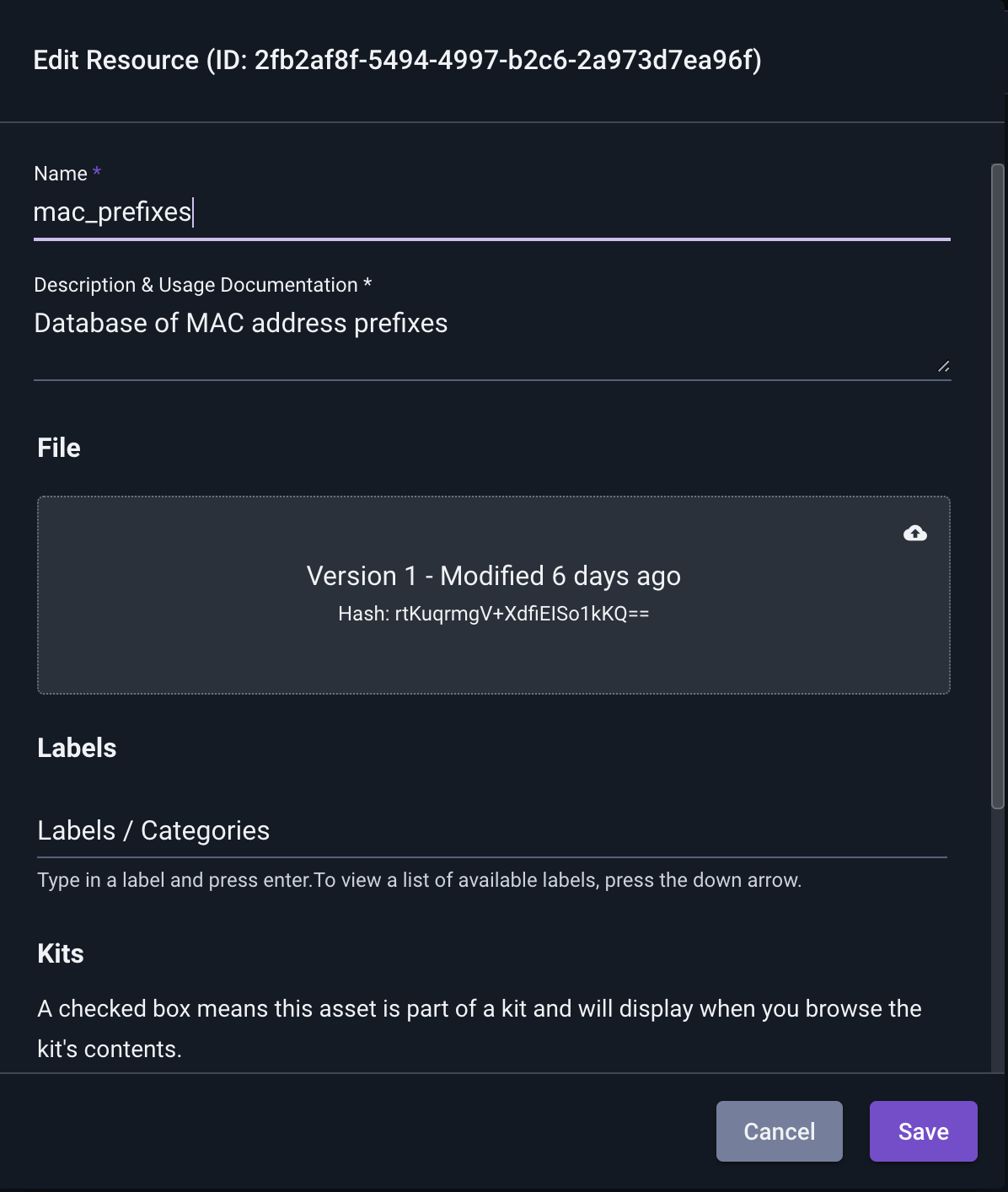The width and height of the screenshot is (1008, 1192).
Task: Click the Labels section heading
Action: pos(77,748)
